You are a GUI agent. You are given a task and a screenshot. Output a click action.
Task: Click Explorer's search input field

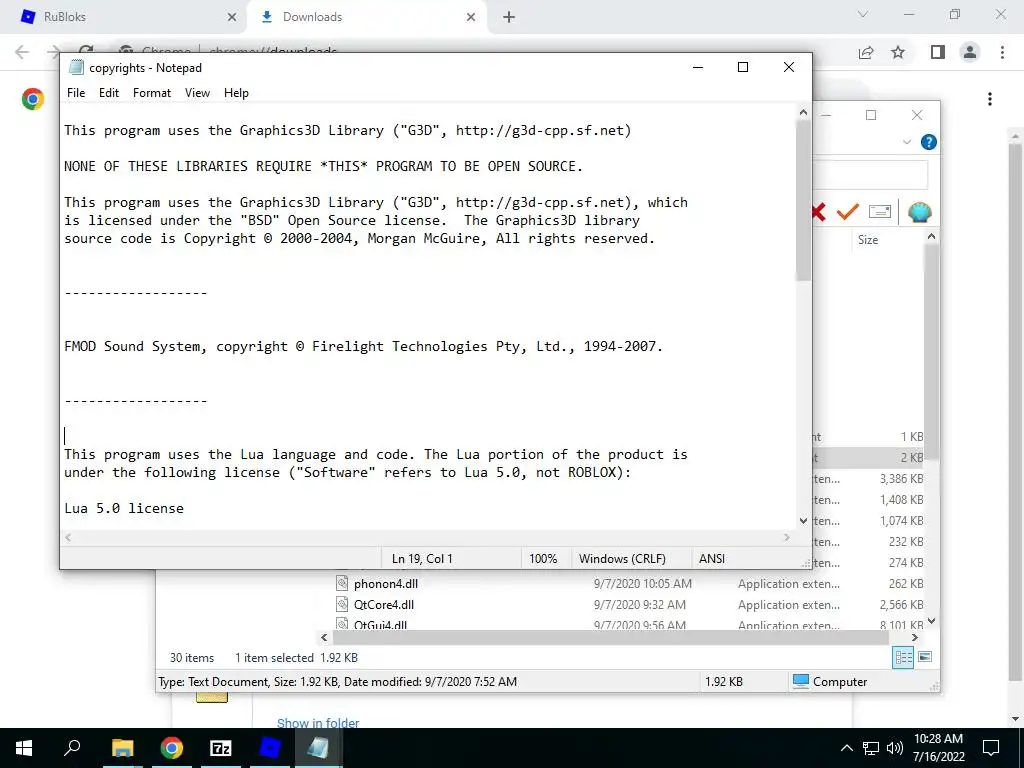869,174
